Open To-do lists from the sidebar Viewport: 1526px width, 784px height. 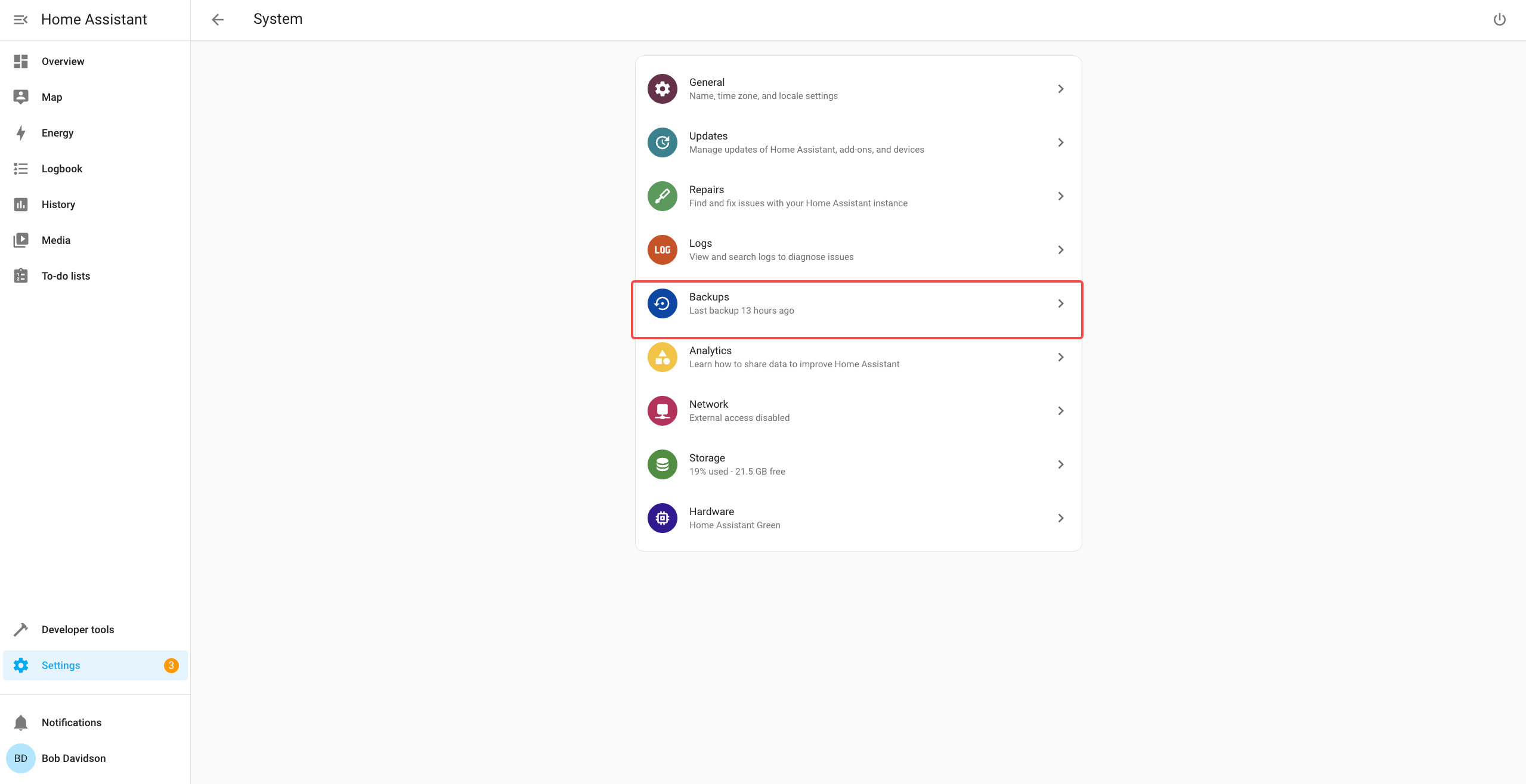tap(95, 276)
